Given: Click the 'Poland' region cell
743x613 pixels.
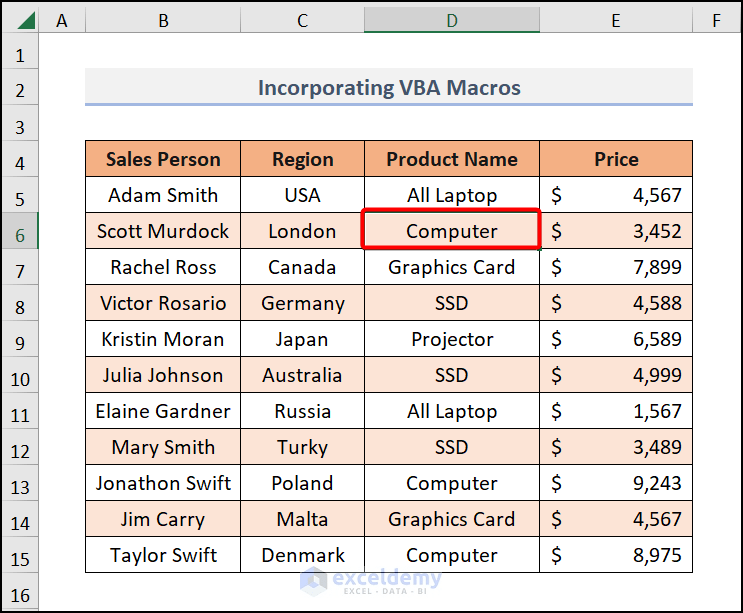Looking at the screenshot, I should point(302,483).
